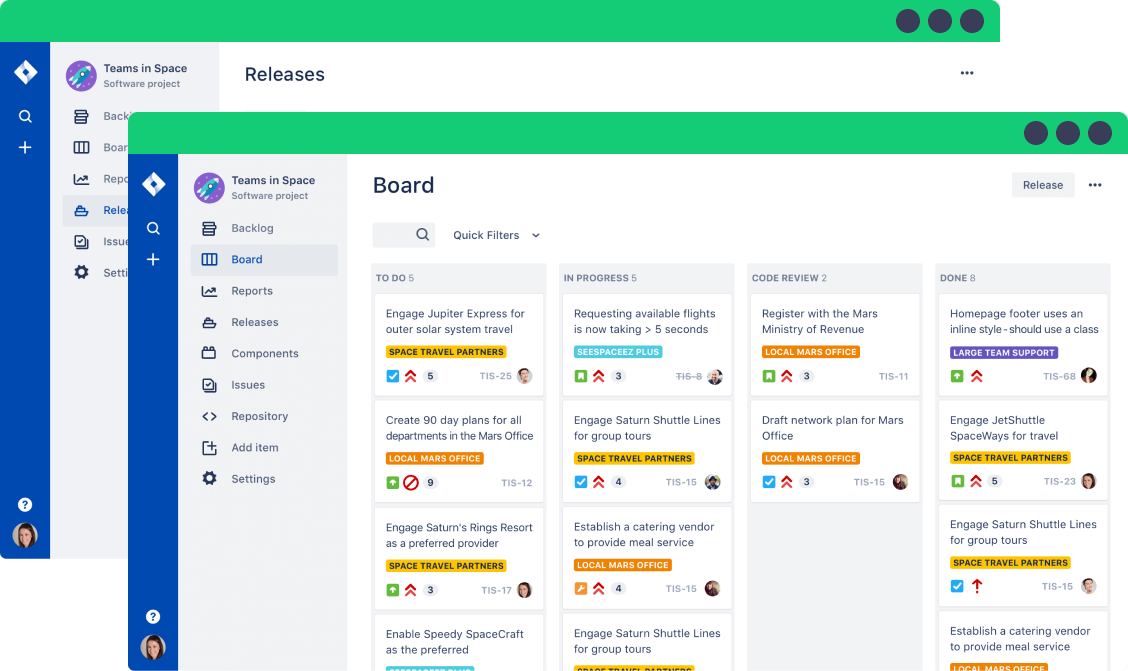
Task: Click improvement arrow icon on TIS-68 card
Action: coord(957,376)
